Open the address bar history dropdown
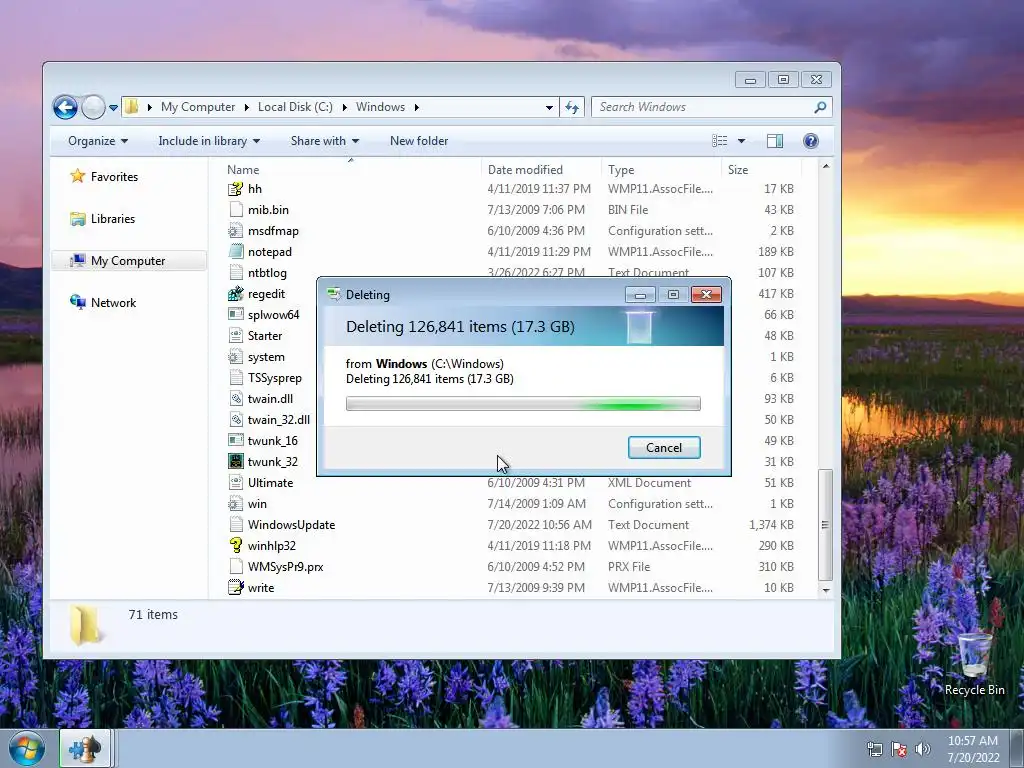 click(x=549, y=108)
